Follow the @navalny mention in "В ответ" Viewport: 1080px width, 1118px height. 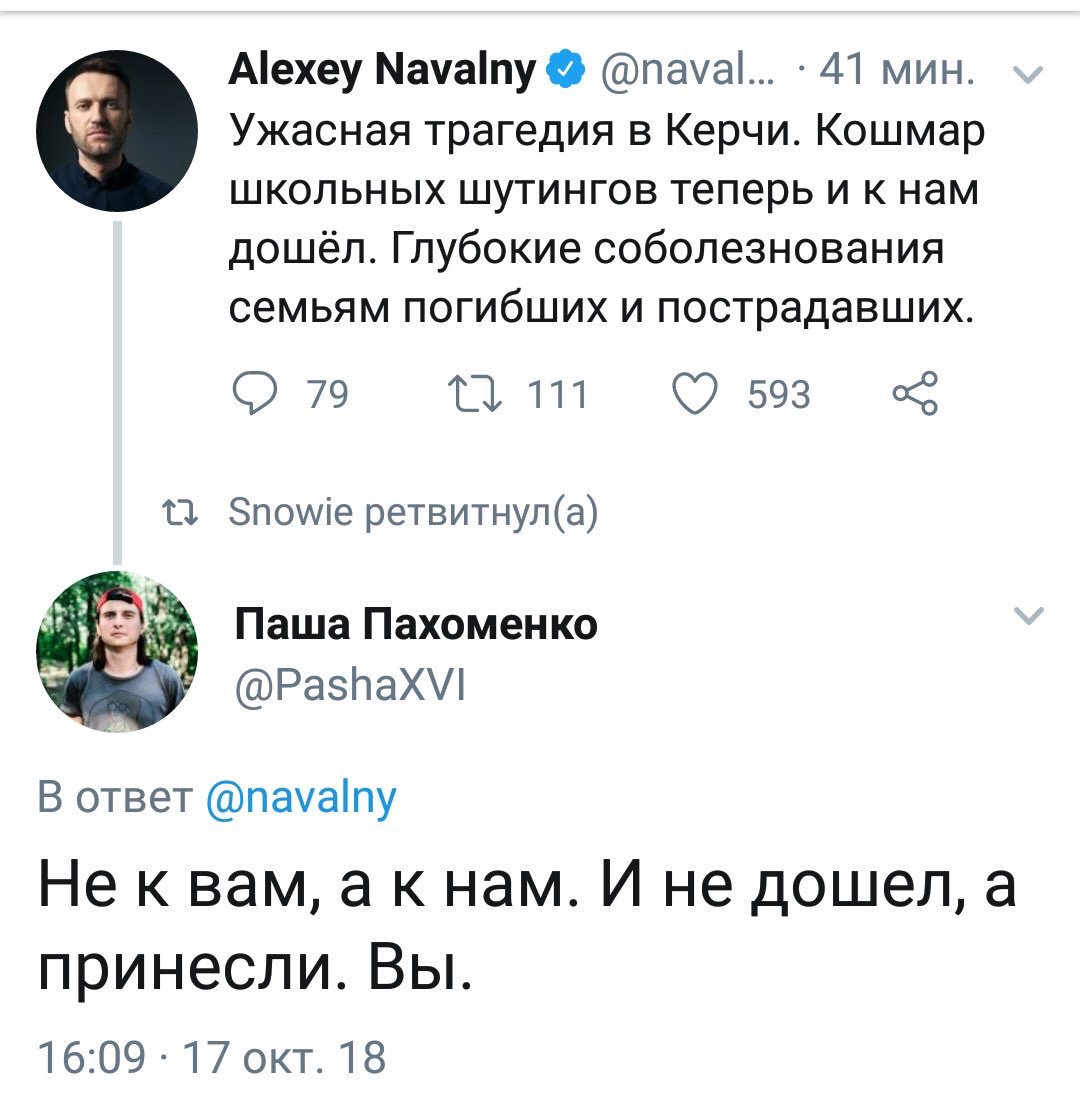click(x=300, y=798)
